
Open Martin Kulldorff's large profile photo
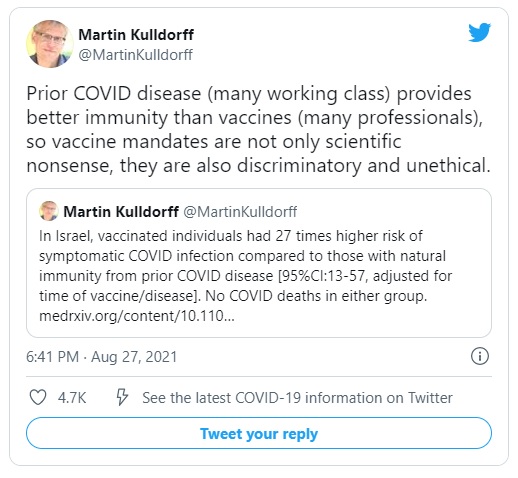click(49, 44)
